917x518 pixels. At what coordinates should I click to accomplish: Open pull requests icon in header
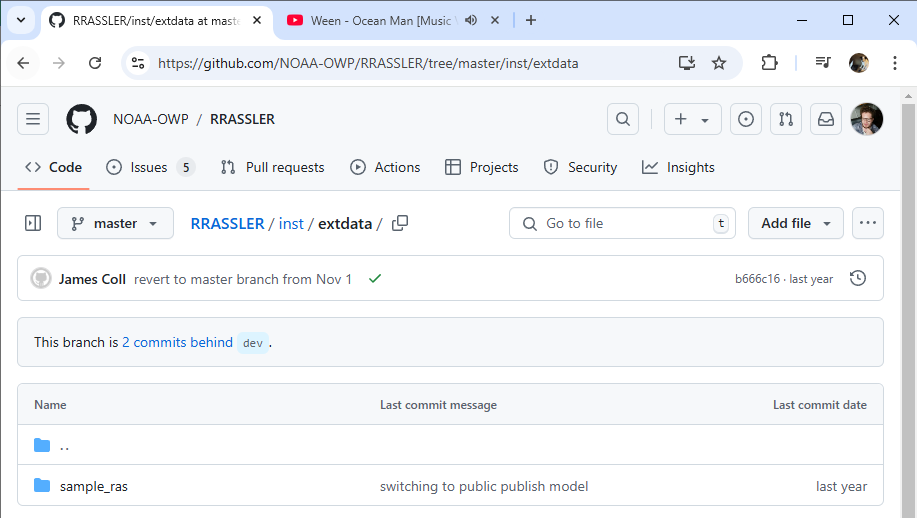pyautogui.click(x=786, y=119)
